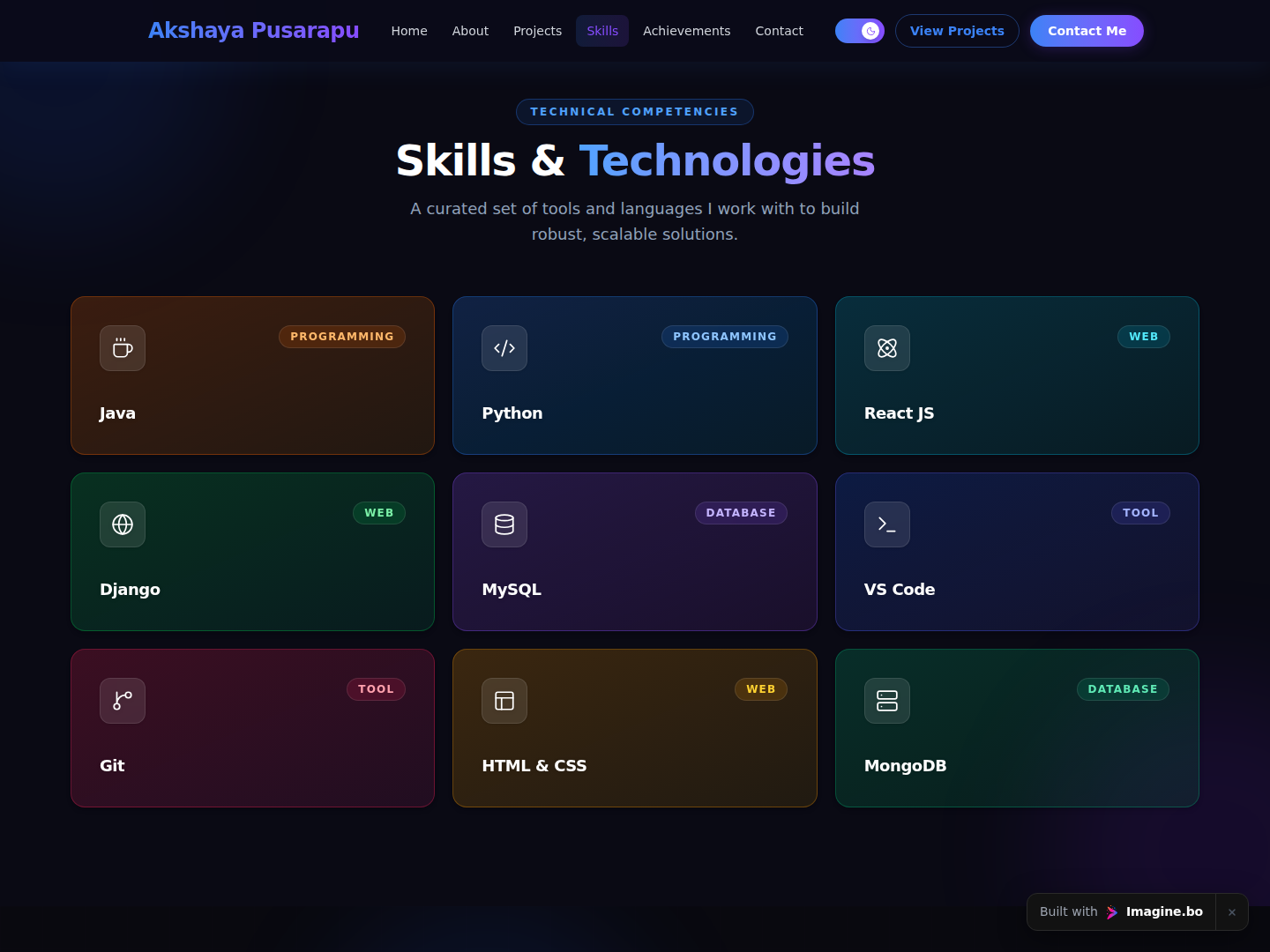Click the Git skill name
1270x952 pixels.
112,766
